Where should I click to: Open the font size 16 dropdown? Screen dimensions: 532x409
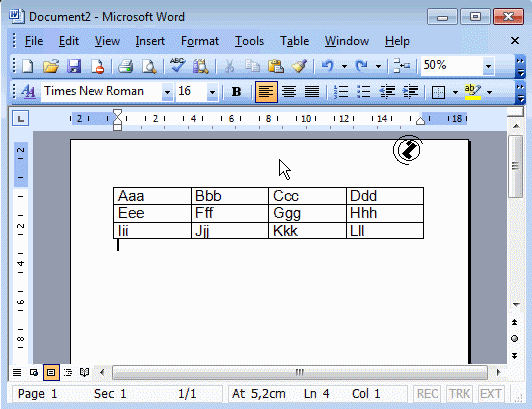coord(212,92)
